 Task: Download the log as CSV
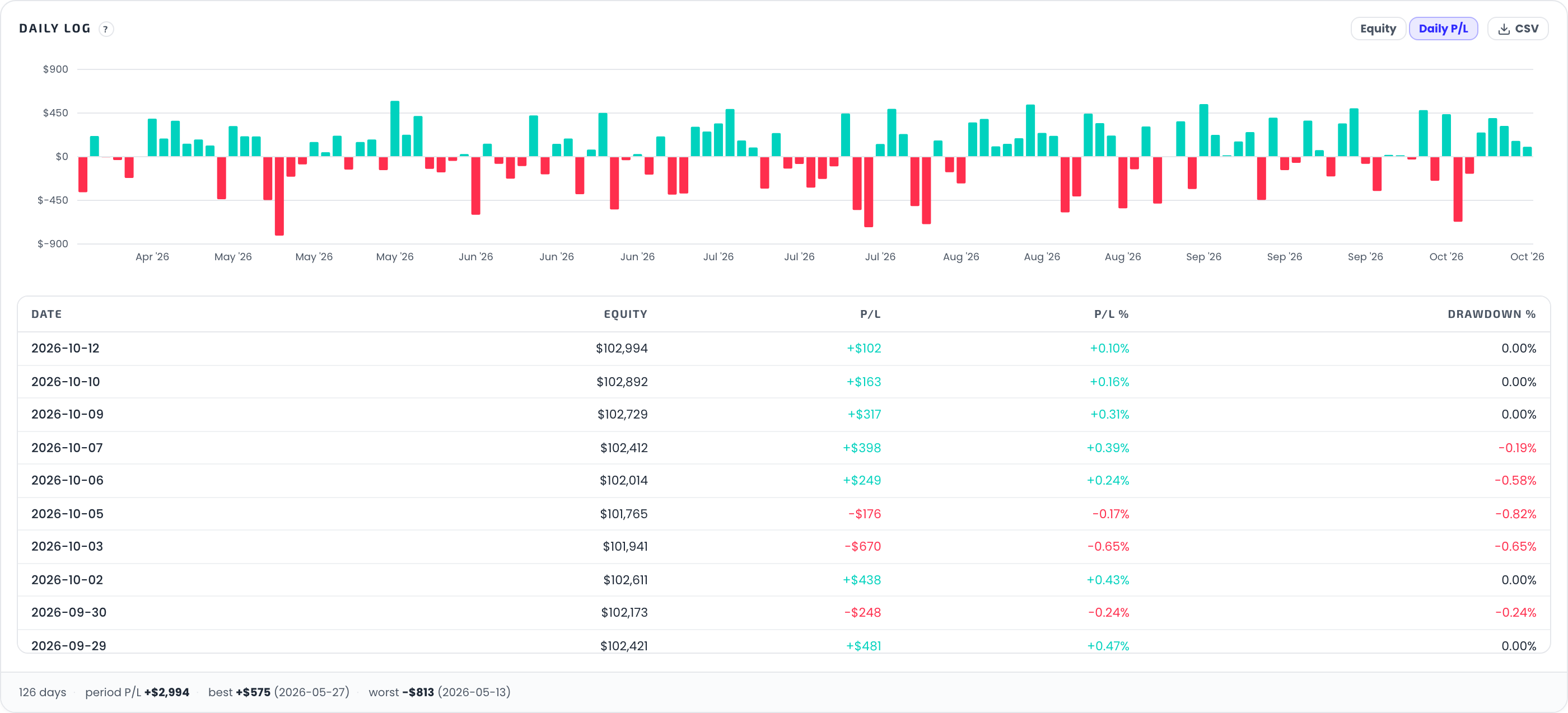click(1518, 29)
